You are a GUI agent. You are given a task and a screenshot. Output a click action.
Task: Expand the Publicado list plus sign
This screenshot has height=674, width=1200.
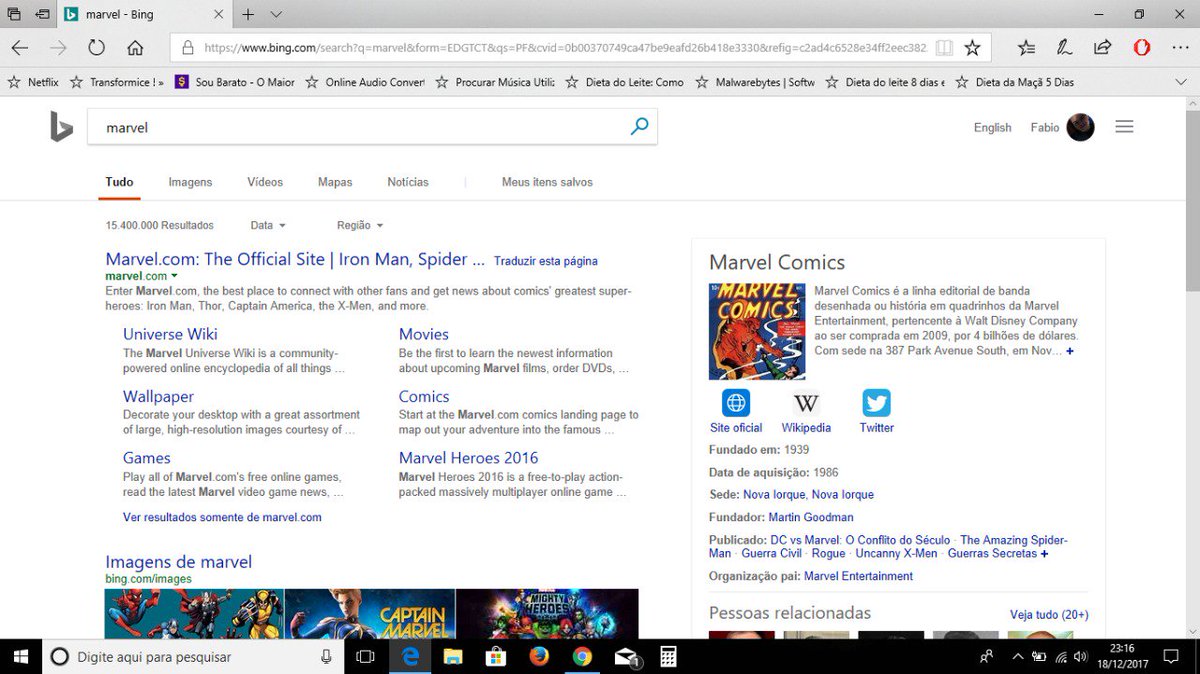tap(1044, 554)
